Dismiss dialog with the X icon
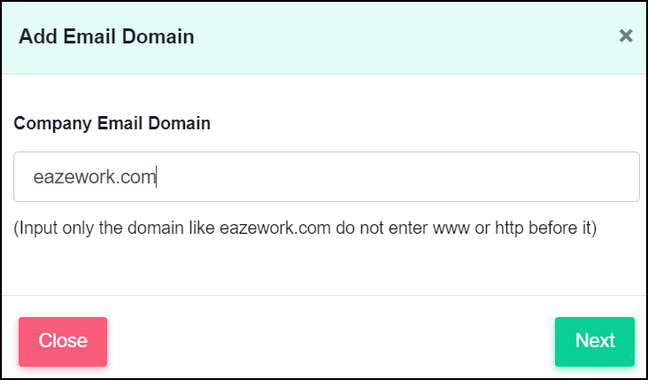Viewport: 648px width, 380px height. (x=626, y=36)
